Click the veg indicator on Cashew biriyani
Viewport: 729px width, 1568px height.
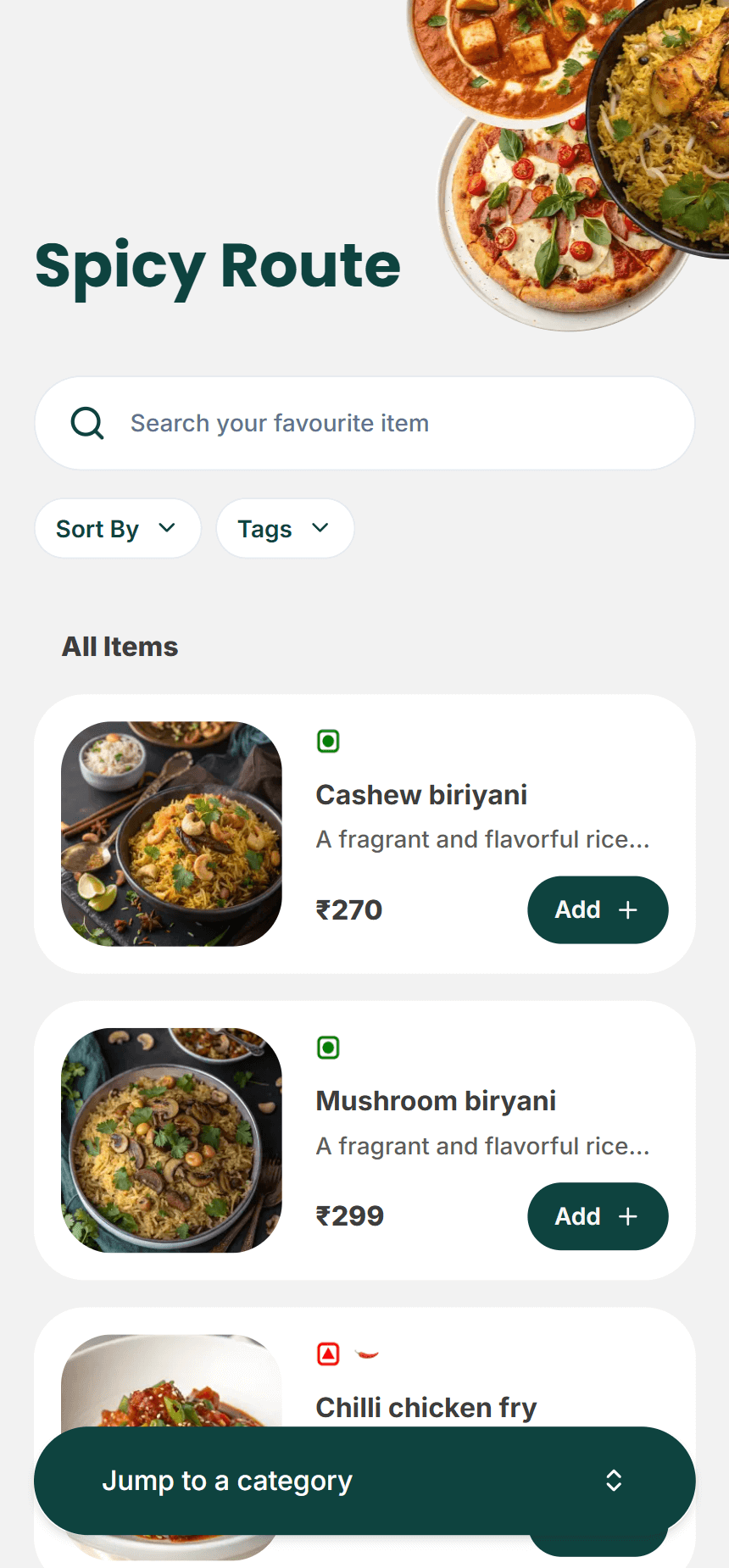pos(328,742)
